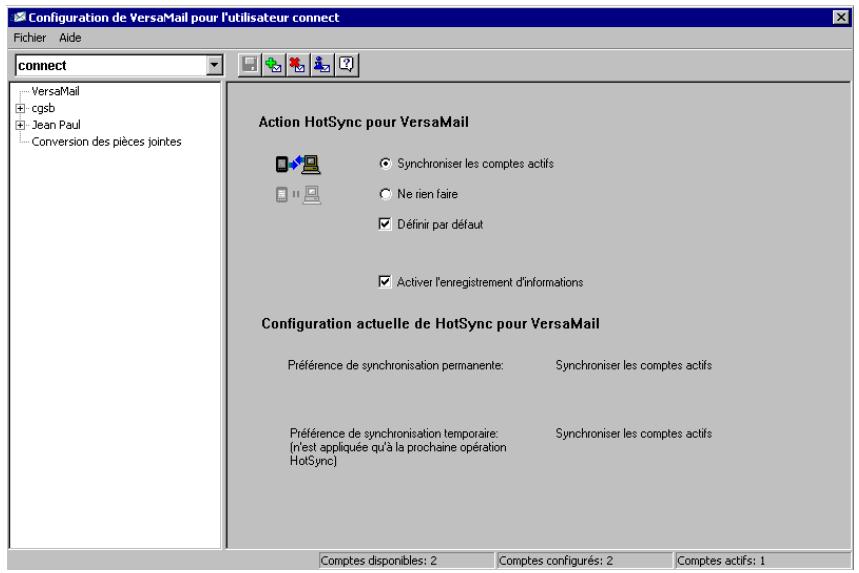Click the VersaMail title bar icon
Screen dimensions: 859x573
point(20,18)
